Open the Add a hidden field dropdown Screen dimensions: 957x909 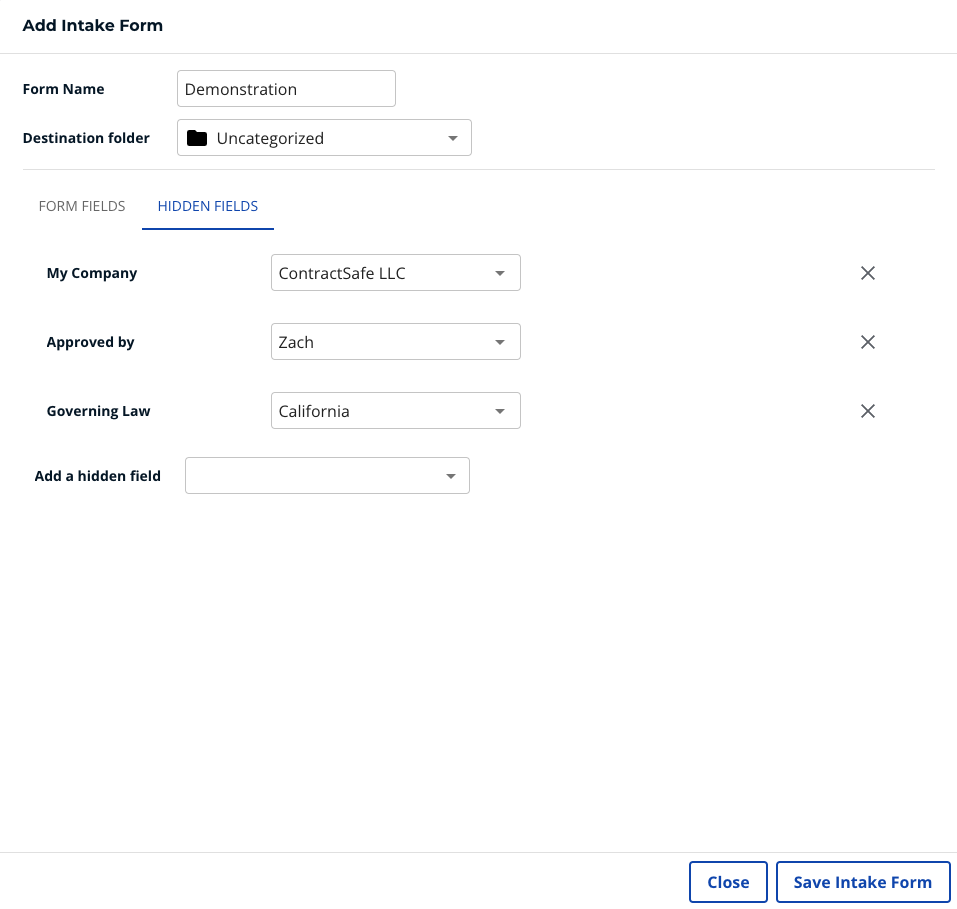tap(327, 475)
